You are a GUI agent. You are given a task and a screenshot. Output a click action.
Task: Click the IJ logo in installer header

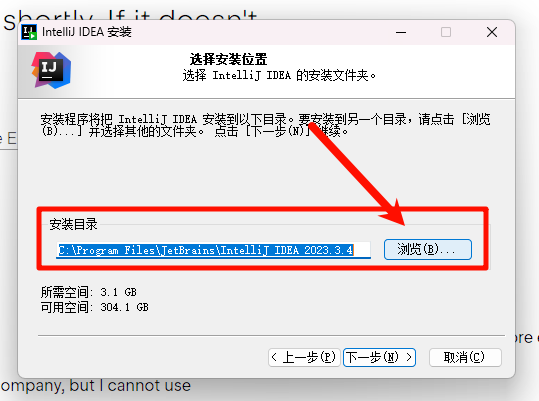[x=52, y=70]
